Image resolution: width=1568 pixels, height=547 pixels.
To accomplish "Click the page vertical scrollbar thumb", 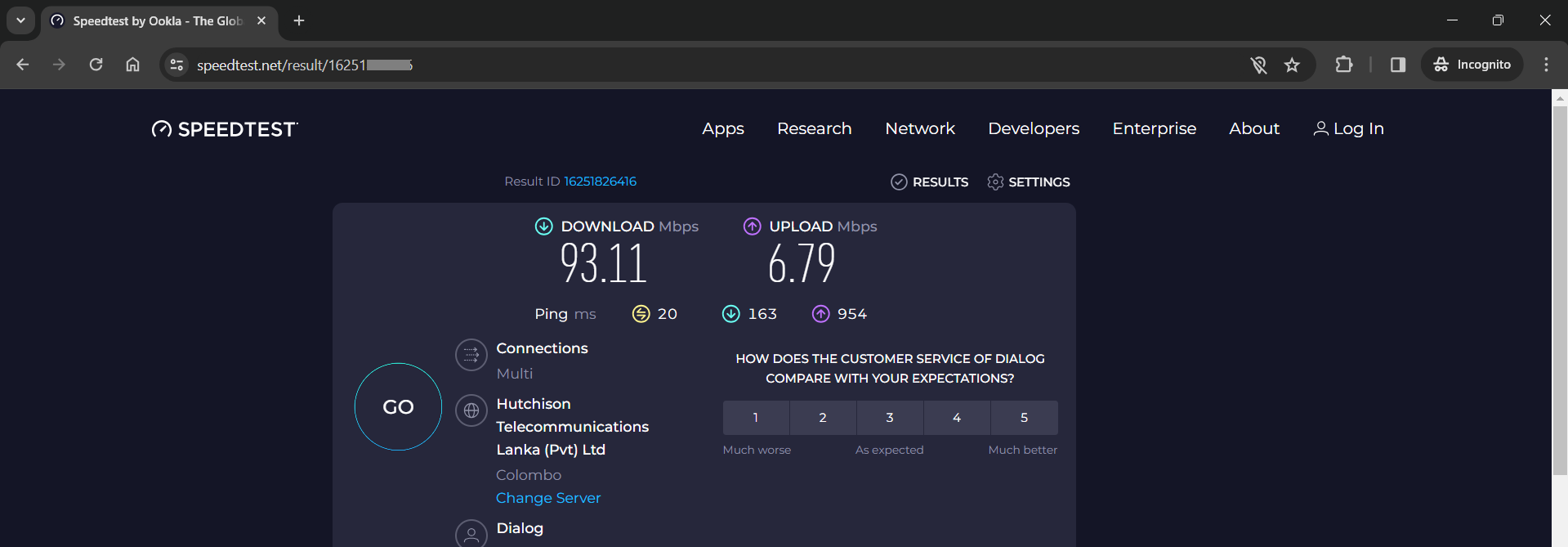I will click(x=1560, y=290).
